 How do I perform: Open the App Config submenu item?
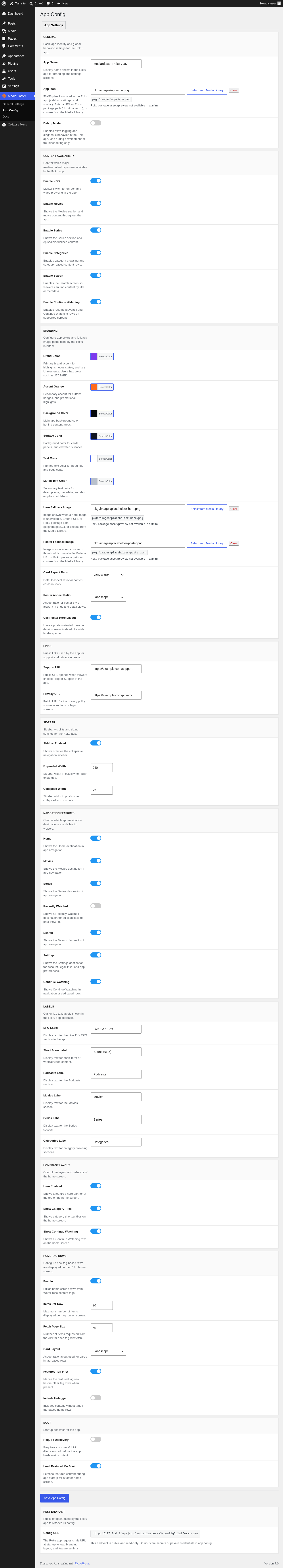10,110
